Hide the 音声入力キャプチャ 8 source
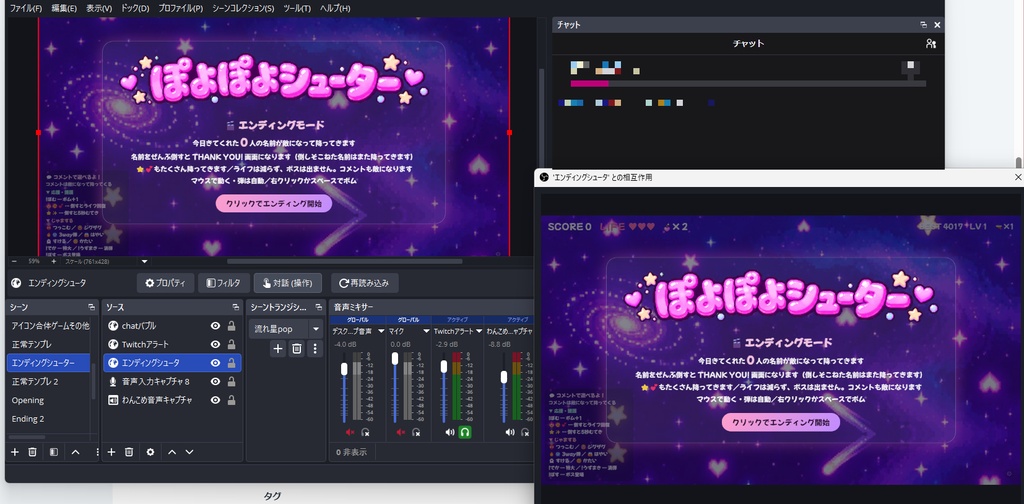Image resolution: width=1024 pixels, height=504 pixels. click(215, 381)
